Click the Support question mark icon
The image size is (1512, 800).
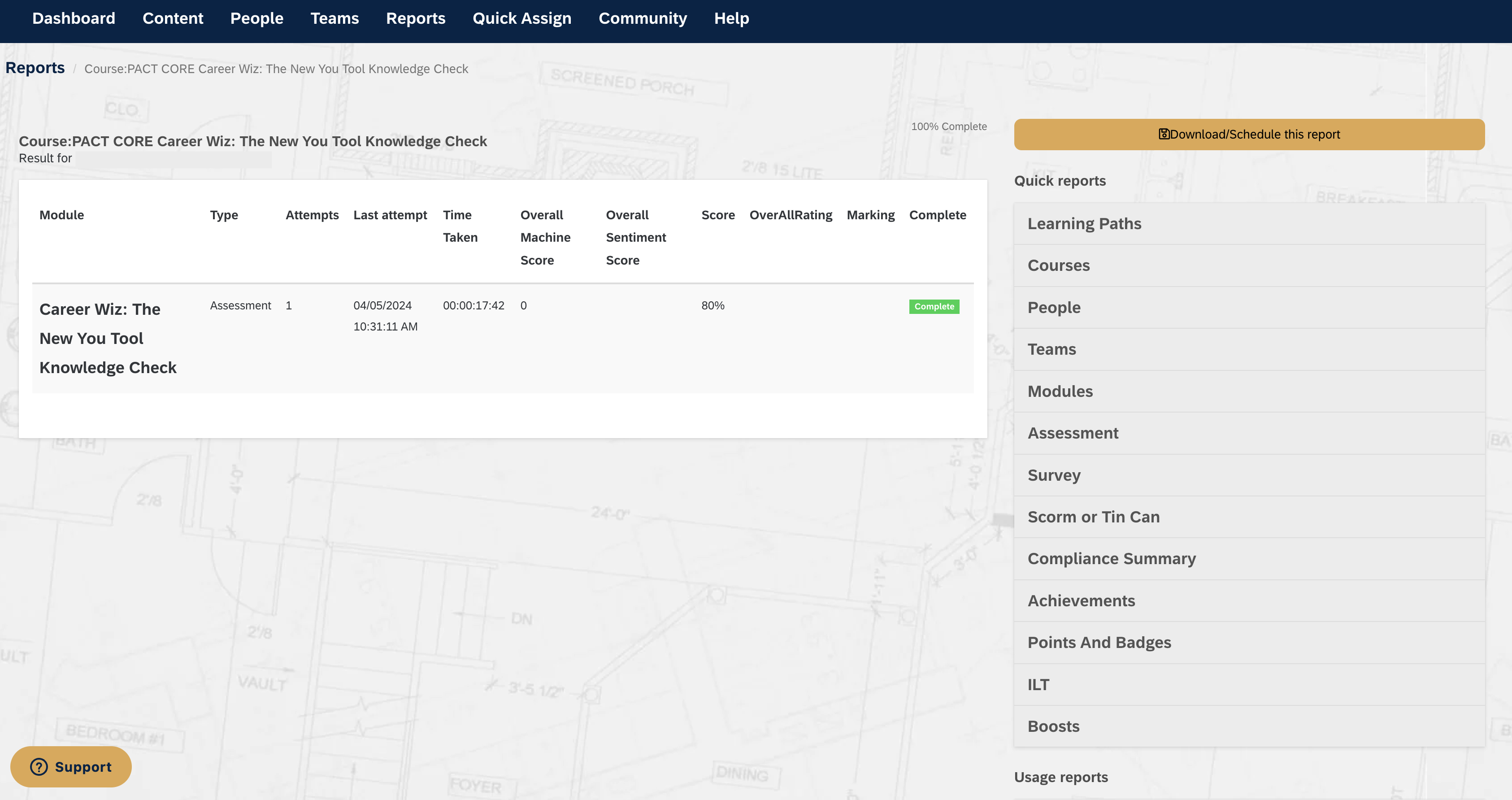pos(39,766)
